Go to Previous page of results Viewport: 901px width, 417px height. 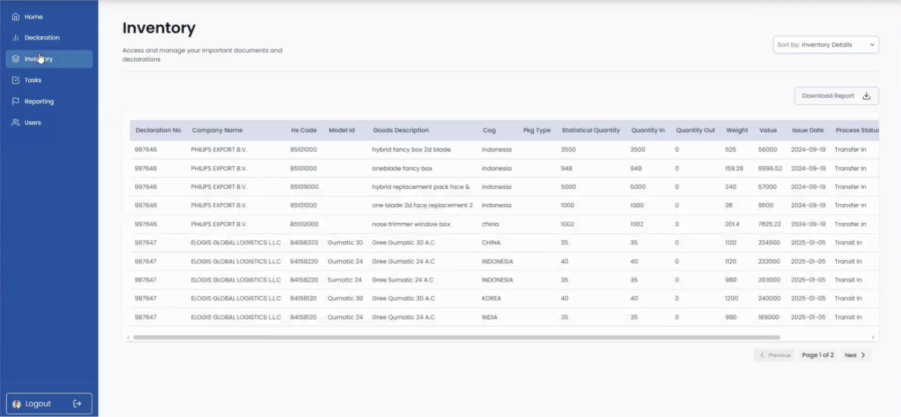point(775,355)
